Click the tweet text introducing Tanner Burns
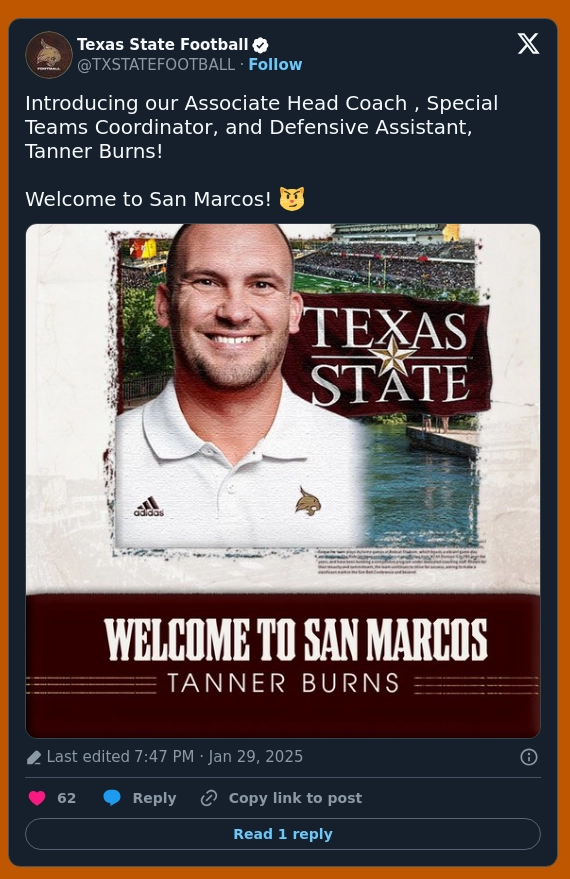The width and height of the screenshot is (570, 879). click(x=262, y=127)
